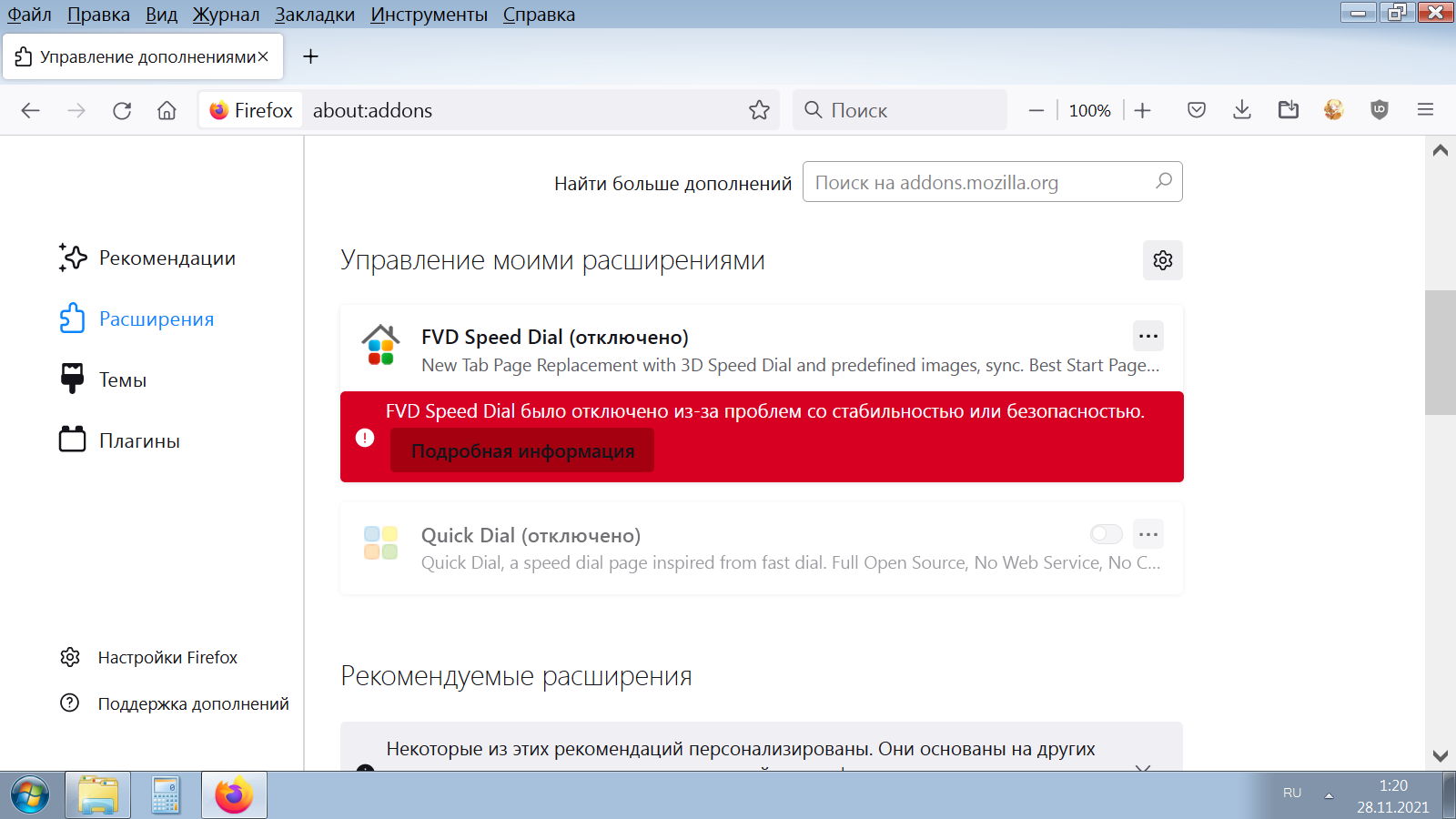
Task: Open the Quick Dial three-dot menu
Action: (1148, 534)
